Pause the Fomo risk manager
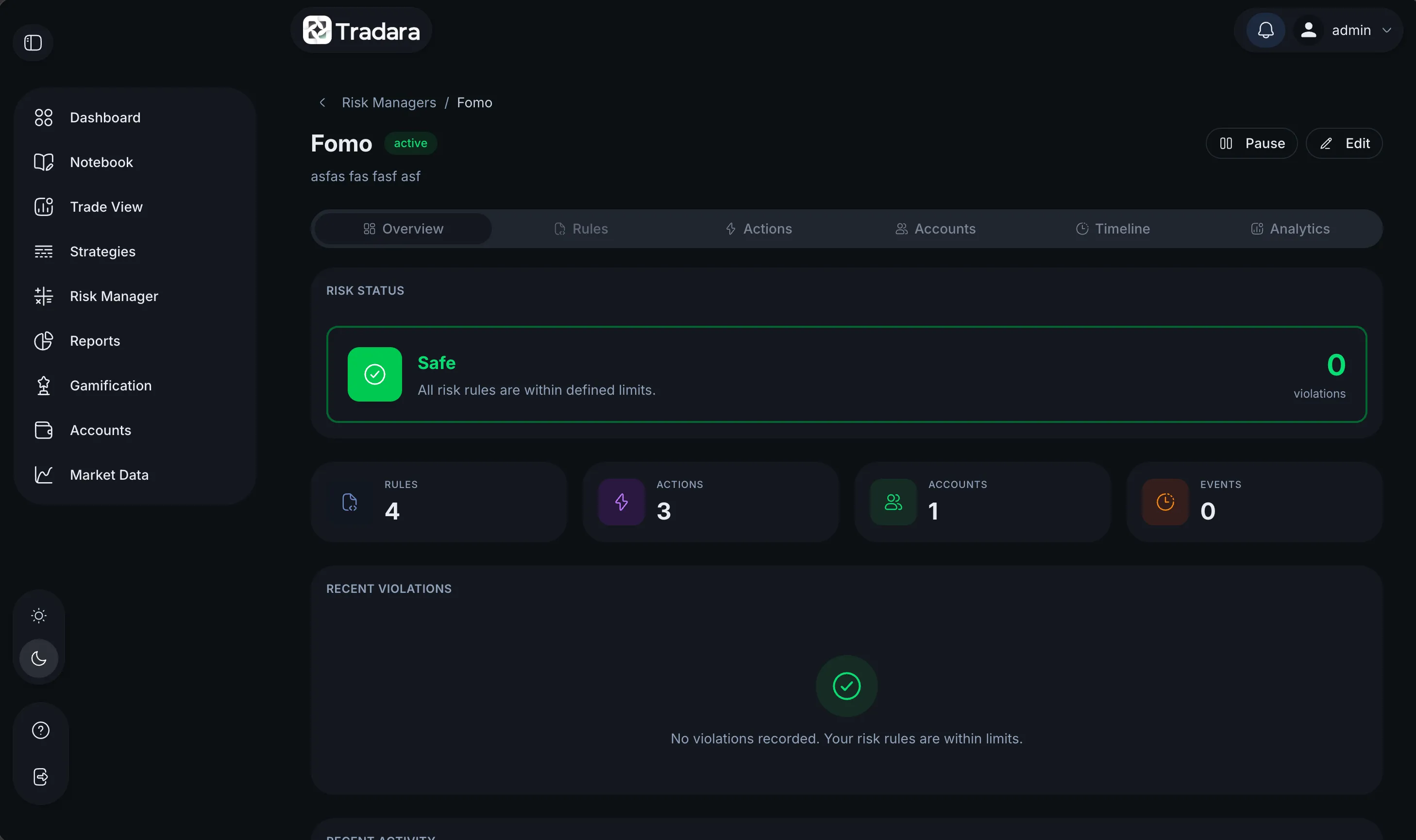The image size is (1416, 840). click(x=1251, y=143)
